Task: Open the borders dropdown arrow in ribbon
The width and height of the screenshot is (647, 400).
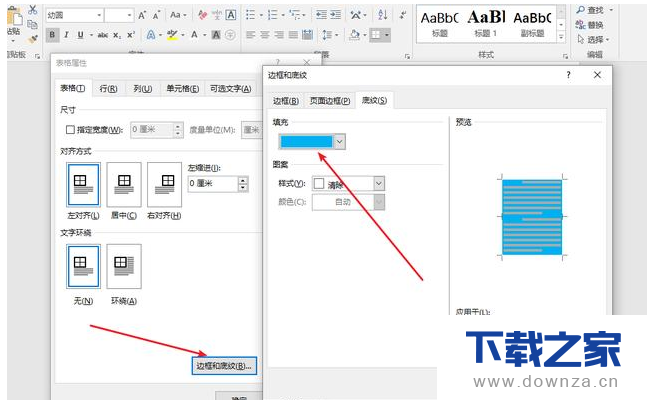Action: pos(387,35)
